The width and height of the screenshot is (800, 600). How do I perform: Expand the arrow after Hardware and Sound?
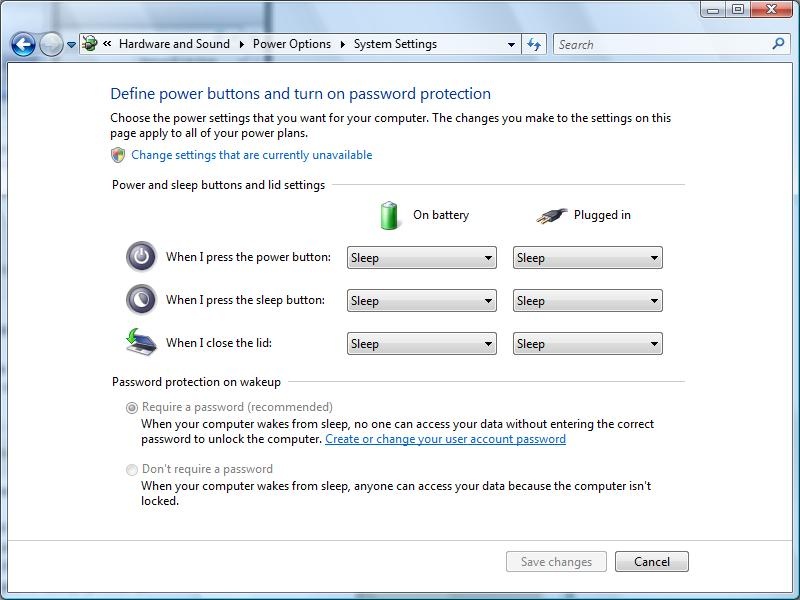tap(241, 44)
